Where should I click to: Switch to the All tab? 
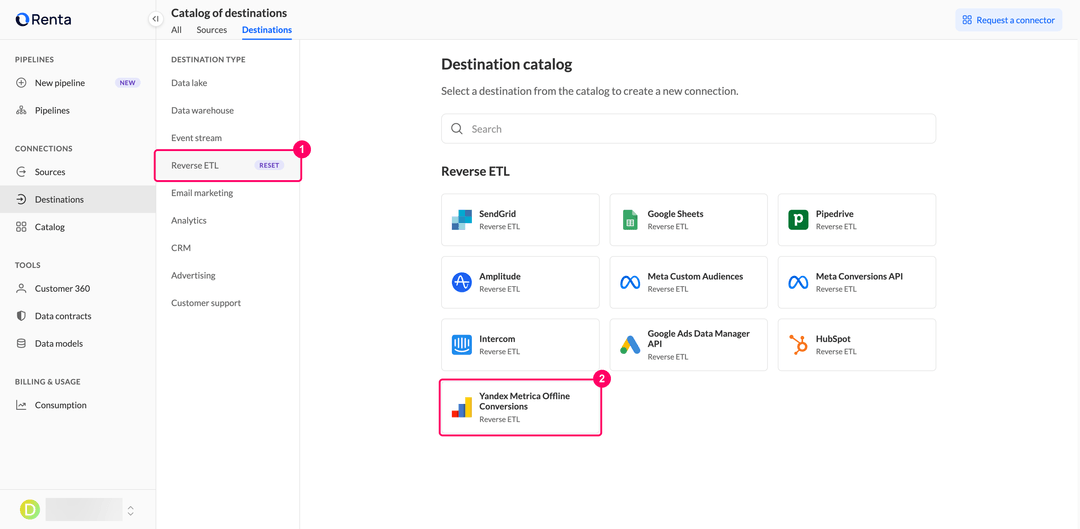(176, 30)
